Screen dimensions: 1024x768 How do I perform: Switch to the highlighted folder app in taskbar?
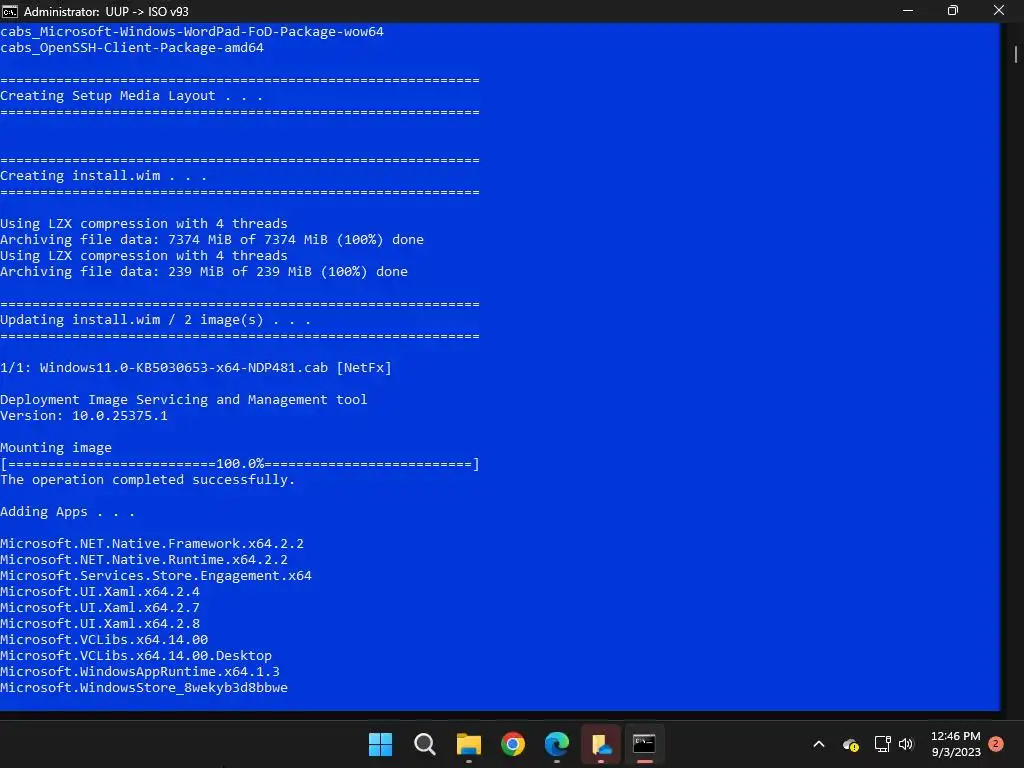click(x=601, y=744)
